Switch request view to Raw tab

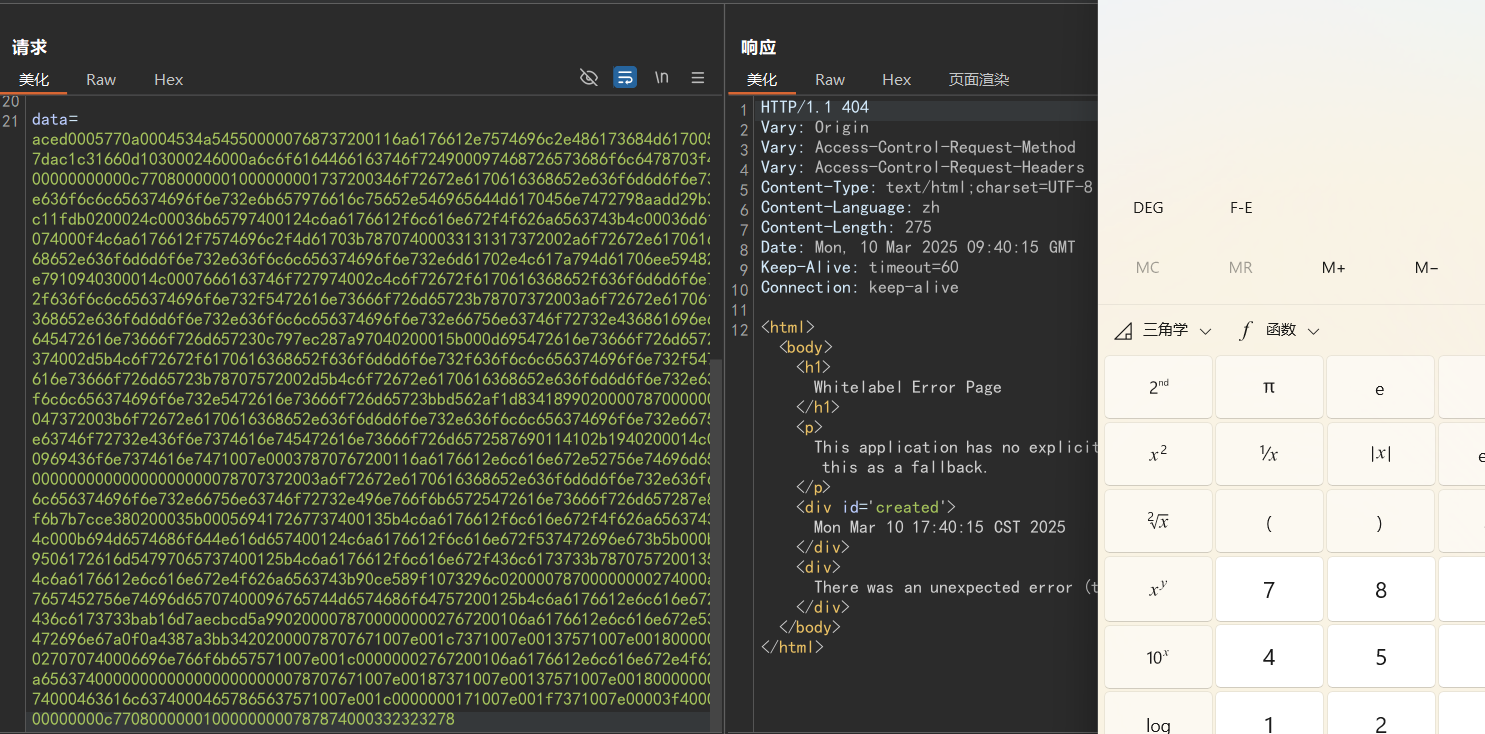click(x=101, y=80)
